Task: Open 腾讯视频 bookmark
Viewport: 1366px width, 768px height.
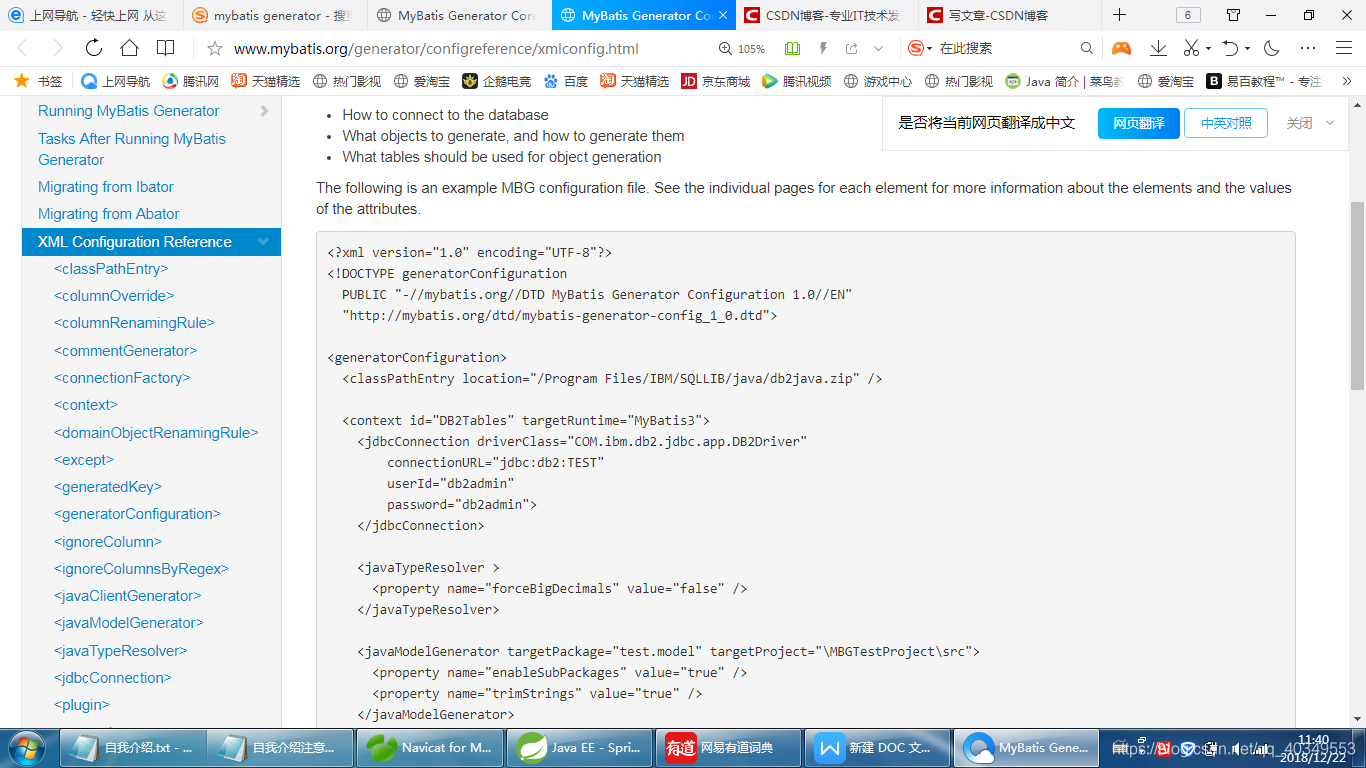Action: point(796,81)
